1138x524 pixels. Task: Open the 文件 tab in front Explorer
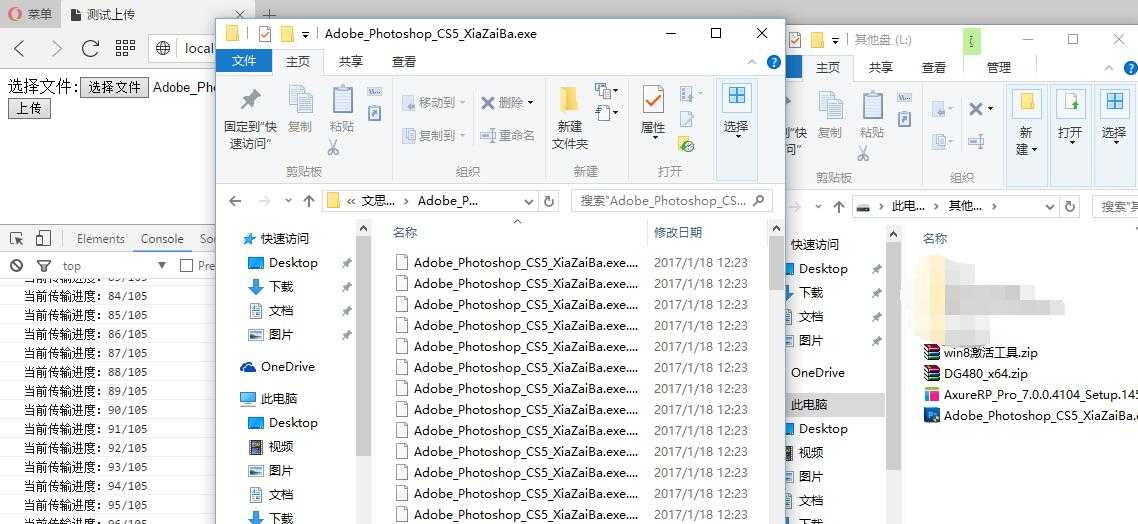click(244, 61)
